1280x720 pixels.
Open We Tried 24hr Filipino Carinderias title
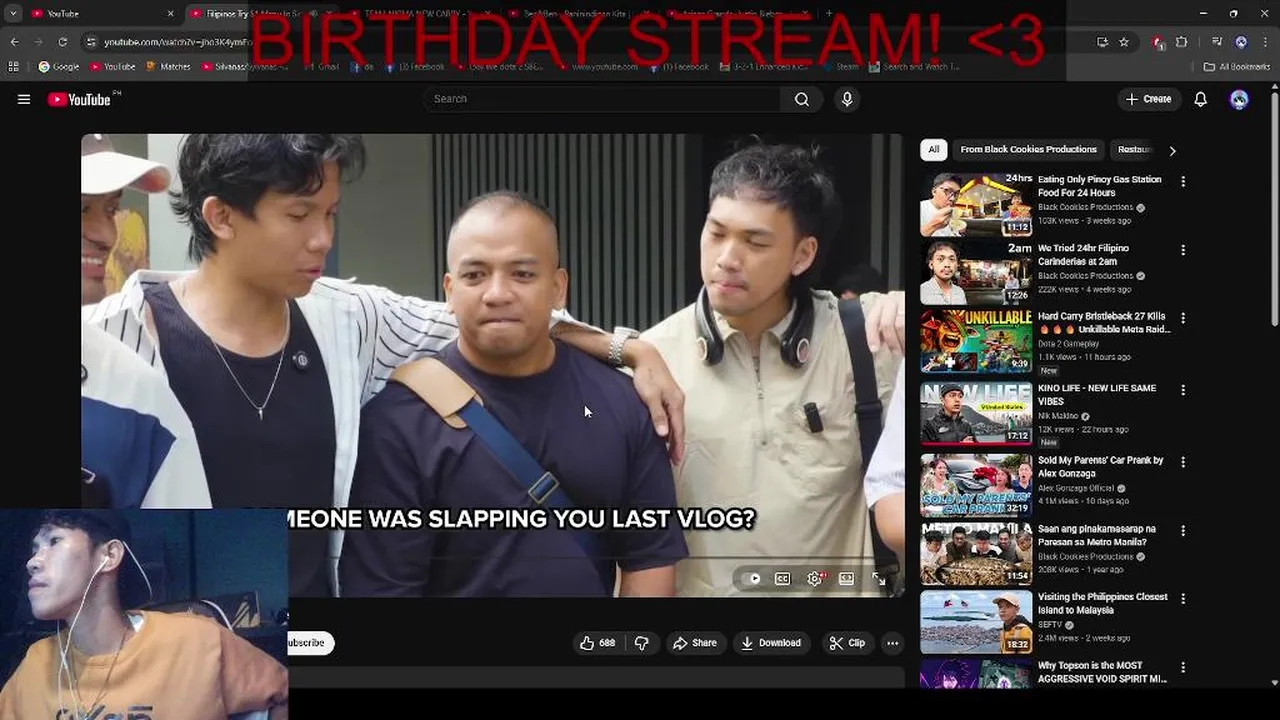tap(1083, 255)
